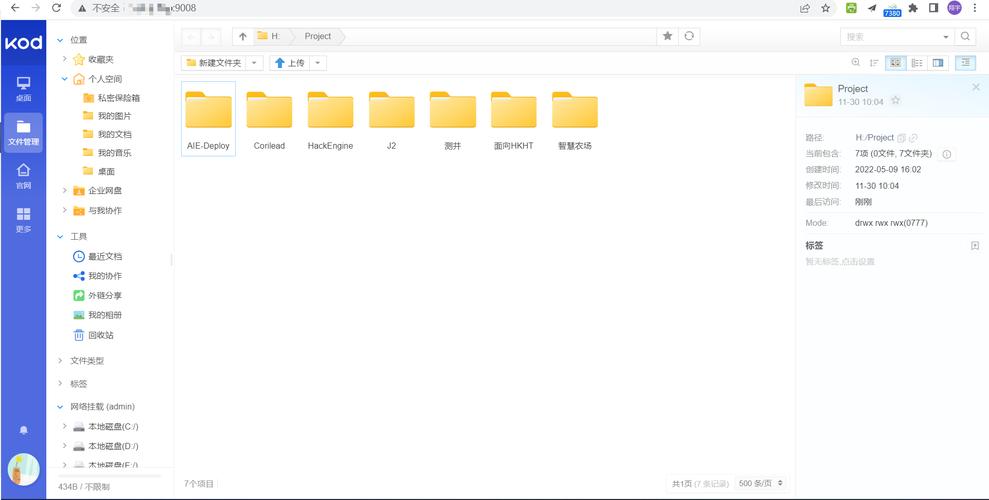Open the AIE-Deploy folder

point(208,119)
